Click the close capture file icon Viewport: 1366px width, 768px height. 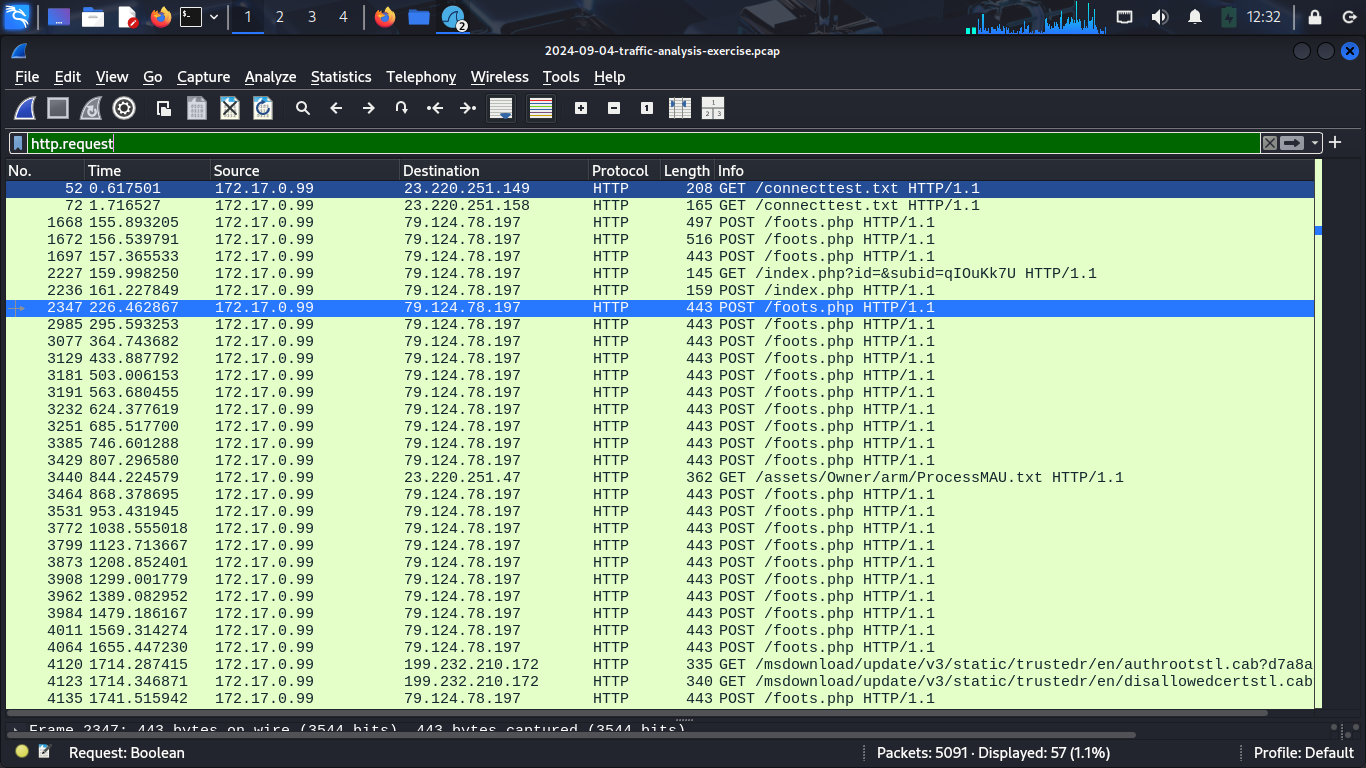point(230,108)
